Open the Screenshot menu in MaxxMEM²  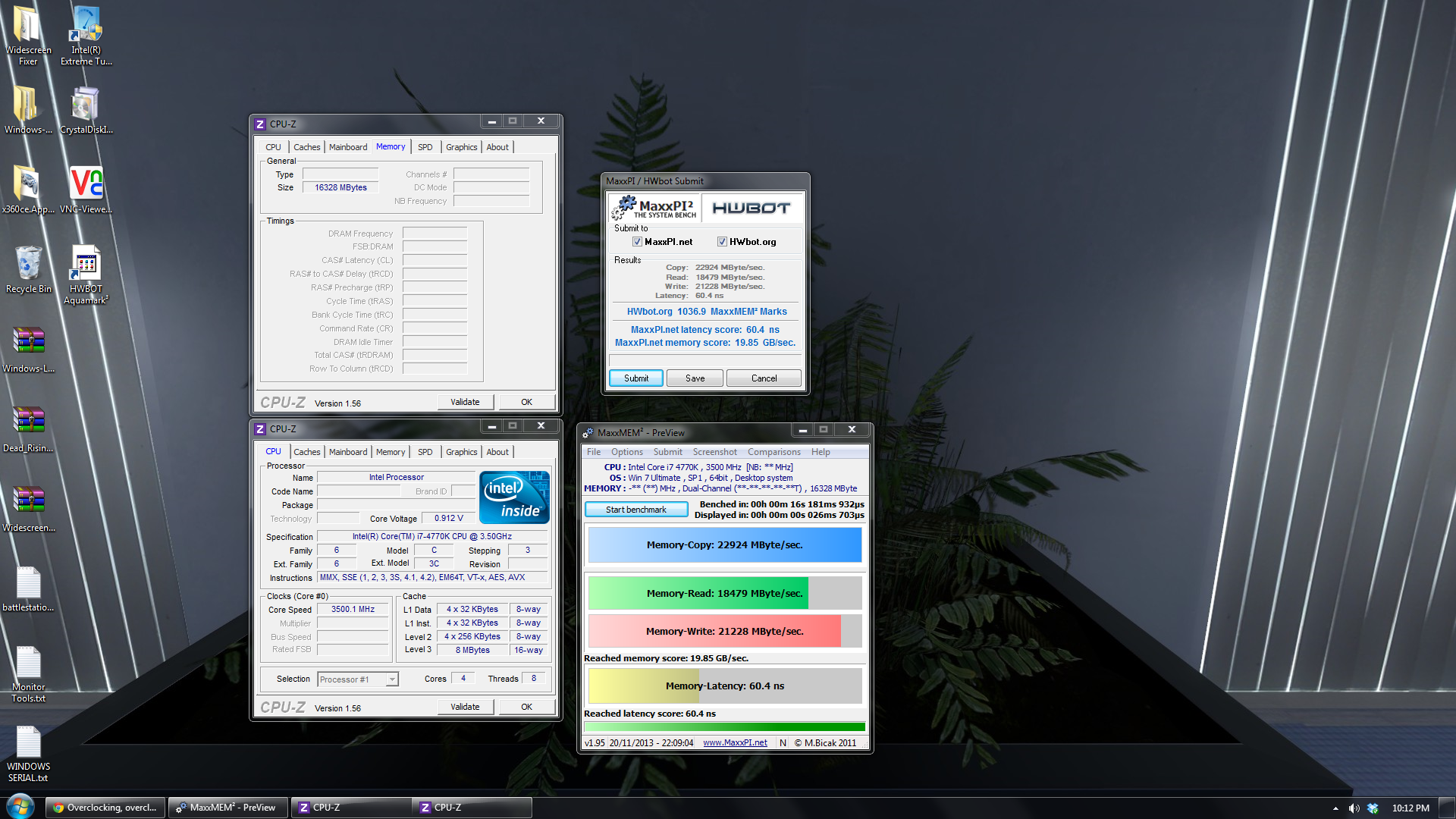[715, 452]
